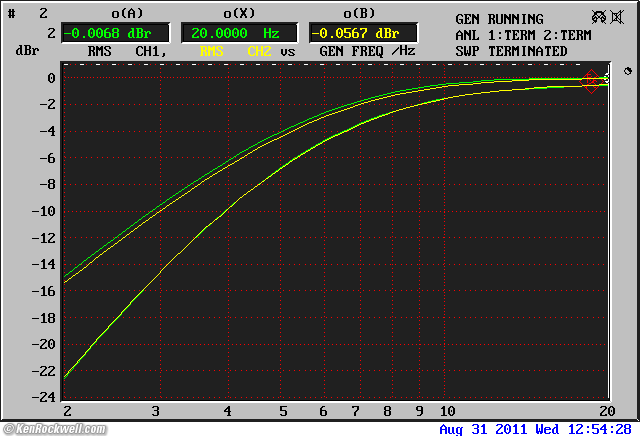Click the Y-axis value '-12'

43,238
